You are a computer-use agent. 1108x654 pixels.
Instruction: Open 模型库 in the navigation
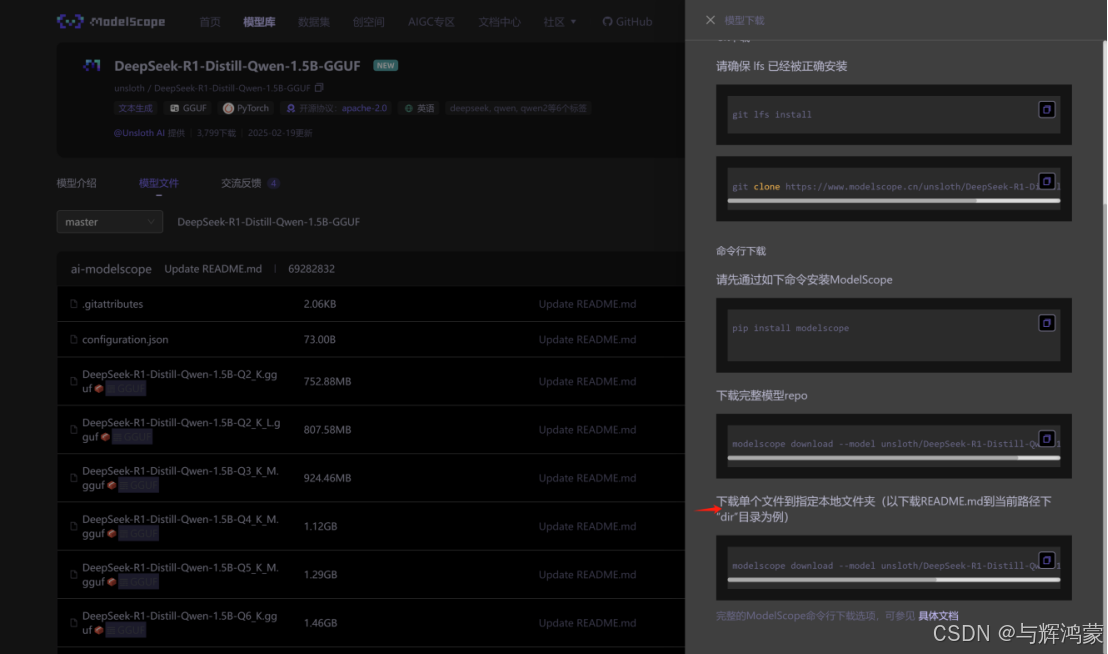point(259,22)
